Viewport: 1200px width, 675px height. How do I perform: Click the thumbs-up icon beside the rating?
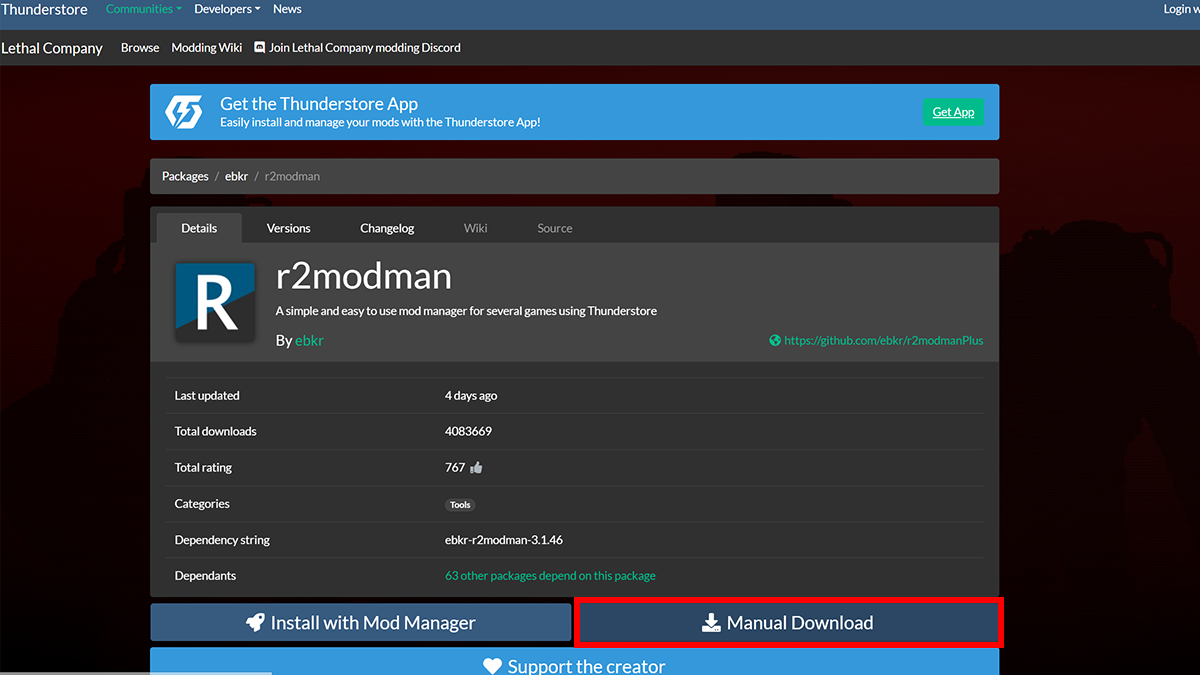pos(476,467)
